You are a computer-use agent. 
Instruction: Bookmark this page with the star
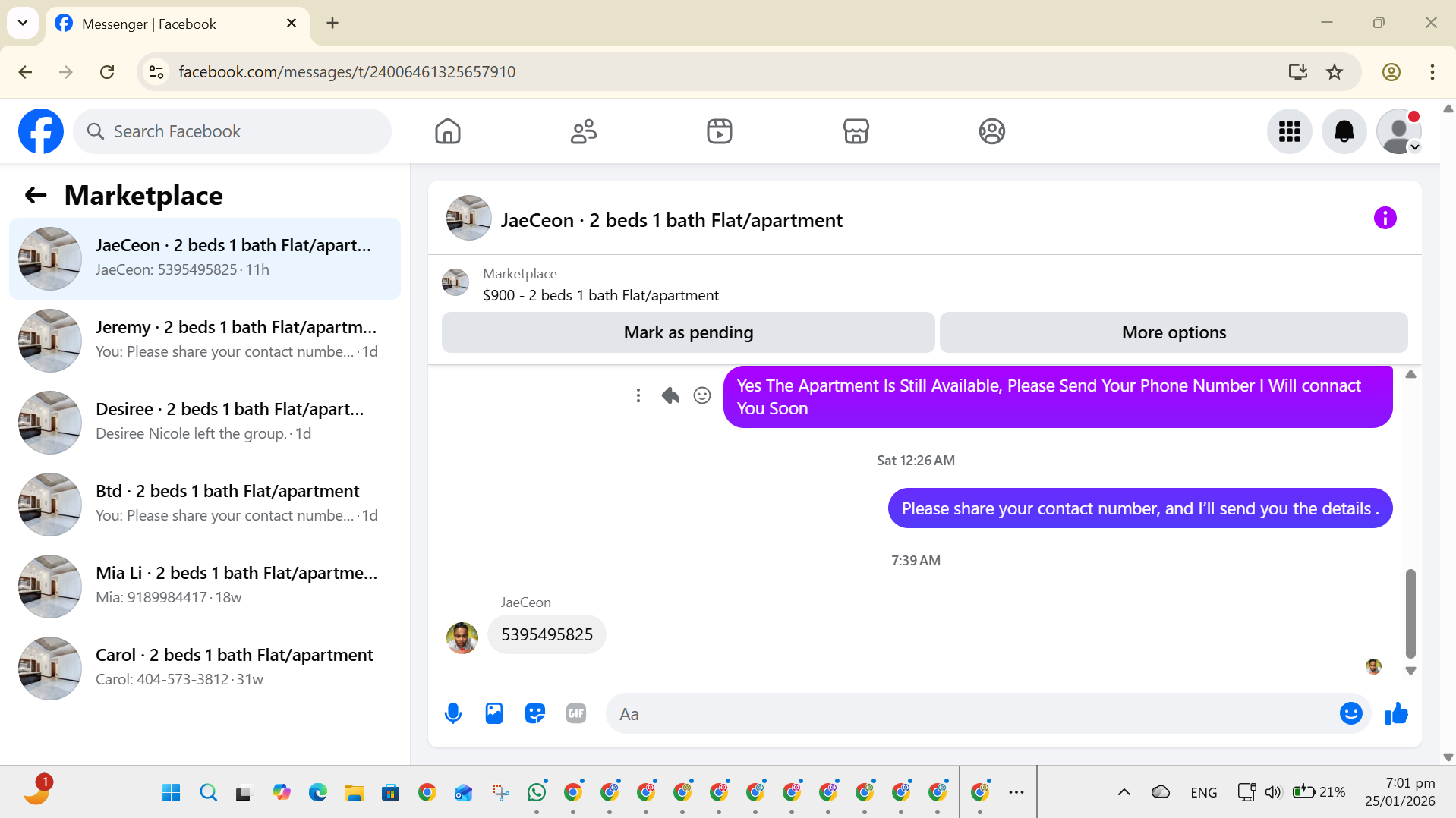(x=1335, y=72)
